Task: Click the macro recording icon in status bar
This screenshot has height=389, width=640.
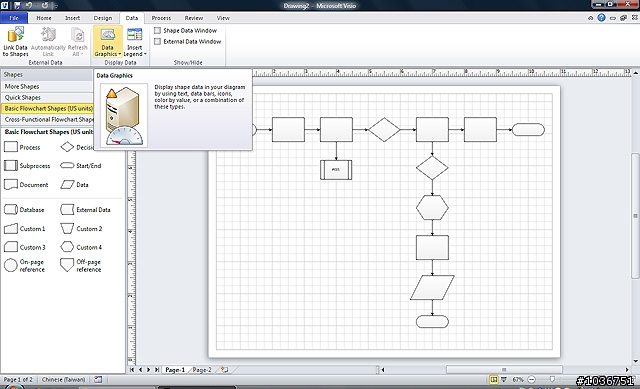Action: (98, 380)
